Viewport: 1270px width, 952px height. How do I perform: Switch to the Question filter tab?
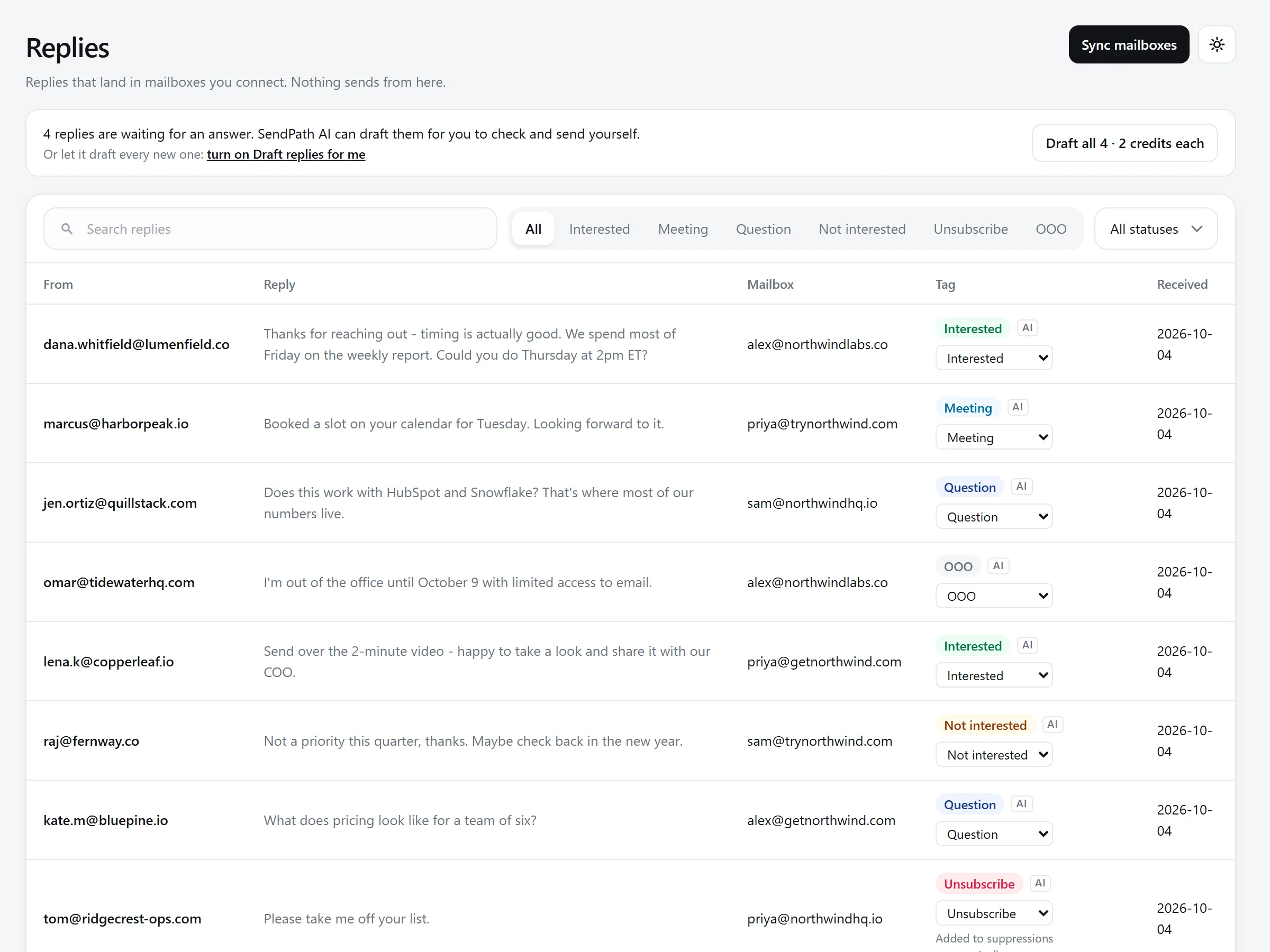click(x=763, y=229)
